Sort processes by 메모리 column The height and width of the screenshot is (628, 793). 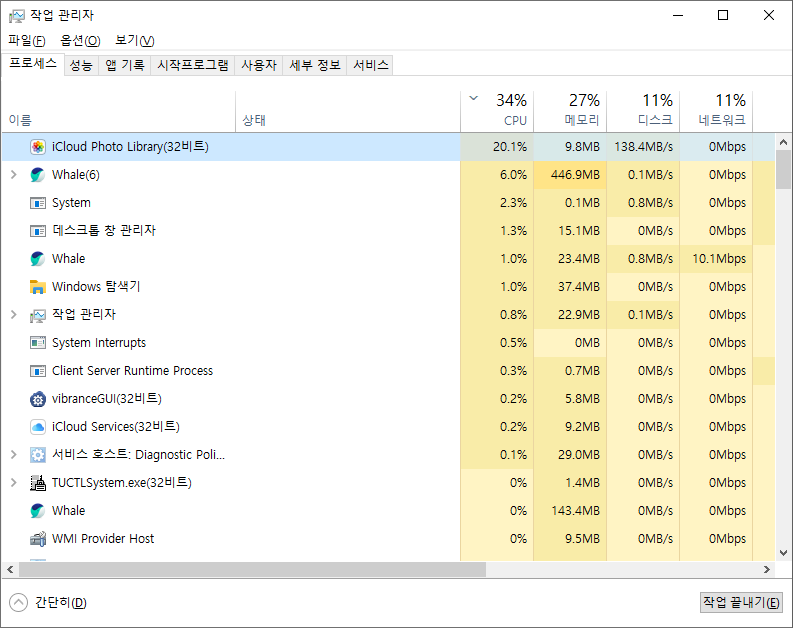coord(569,110)
